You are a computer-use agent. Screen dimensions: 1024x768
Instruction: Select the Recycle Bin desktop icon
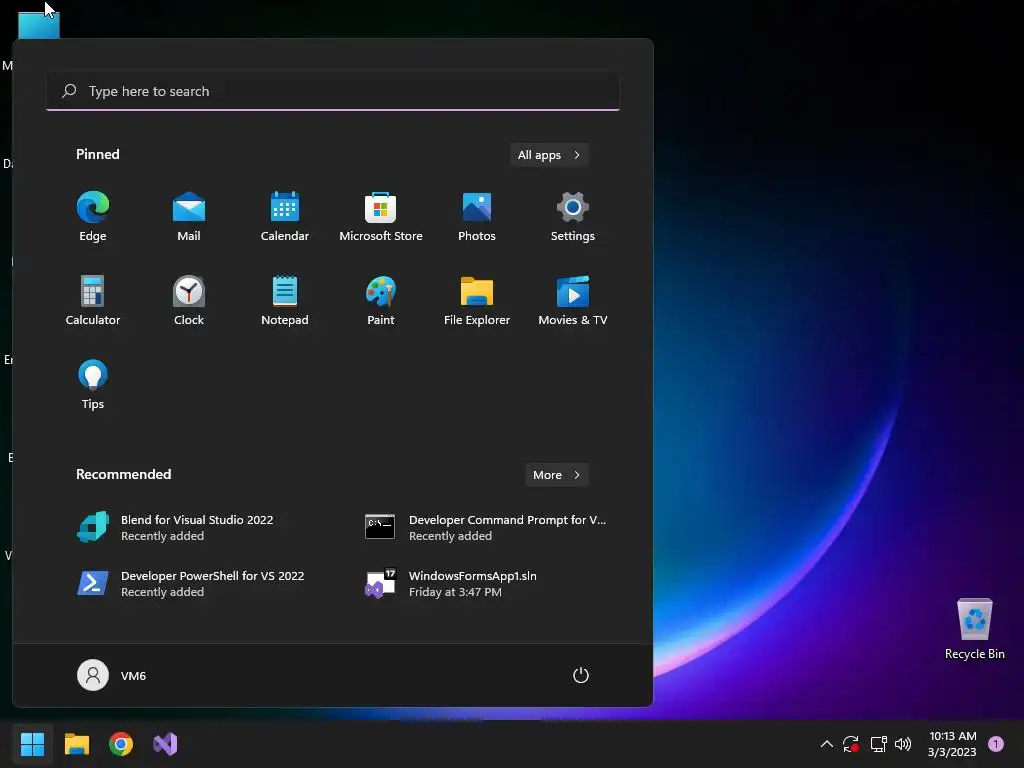[974, 628]
